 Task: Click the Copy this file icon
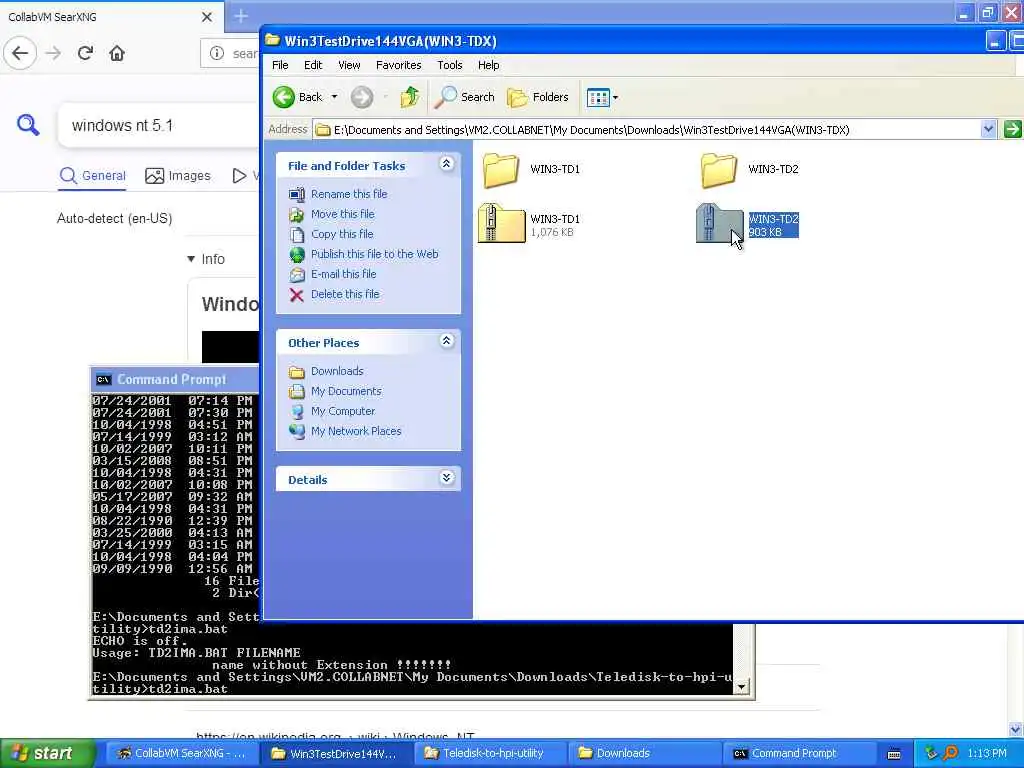click(x=296, y=234)
